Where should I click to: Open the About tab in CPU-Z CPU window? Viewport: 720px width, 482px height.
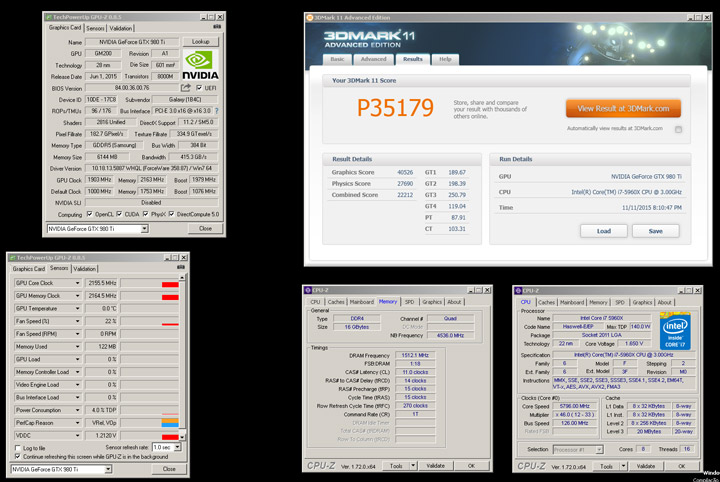664,303
